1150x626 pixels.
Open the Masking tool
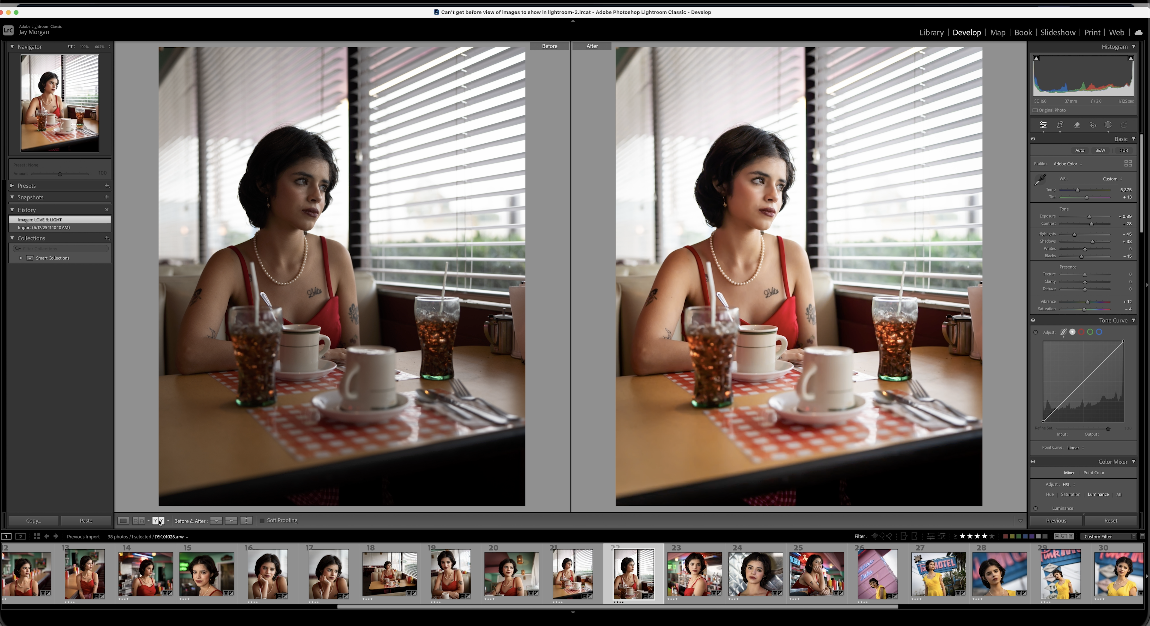pyautogui.click(x=1108, y=125)
